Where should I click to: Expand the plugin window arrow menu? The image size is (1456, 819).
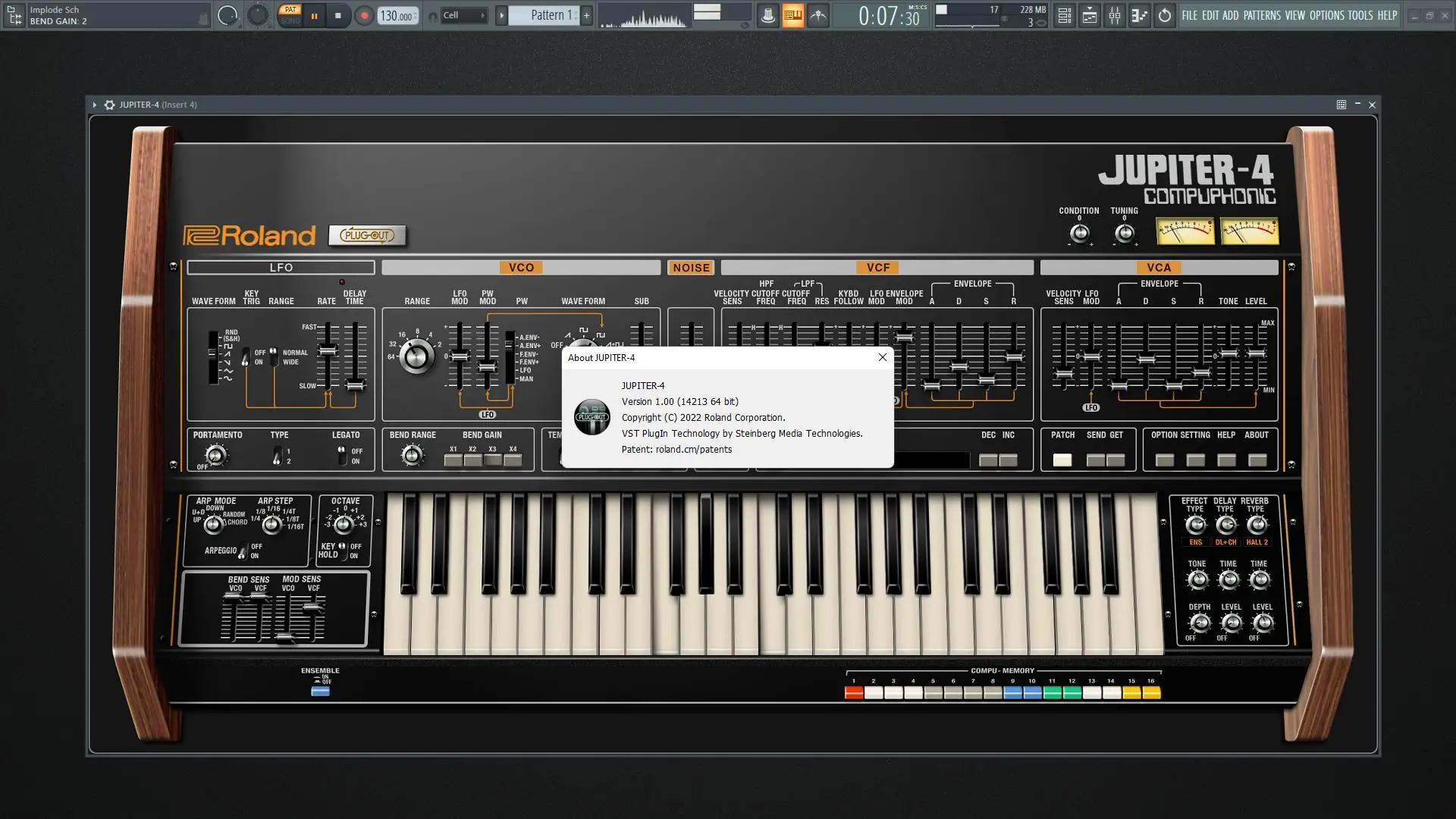click(95, 105)
